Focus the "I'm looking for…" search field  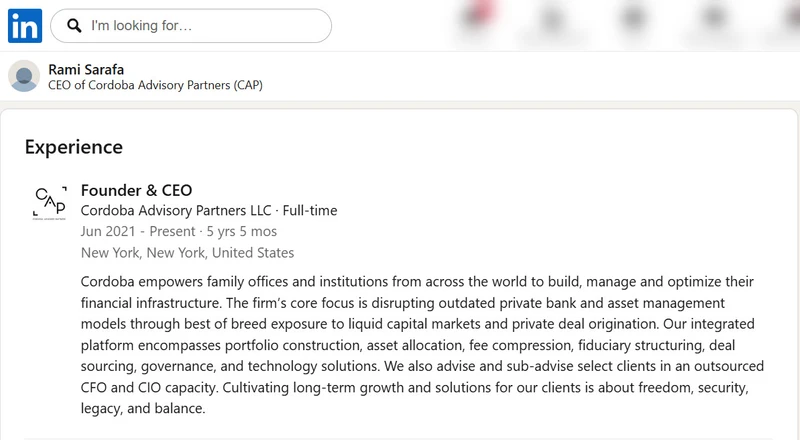click(x=191, y=26)
